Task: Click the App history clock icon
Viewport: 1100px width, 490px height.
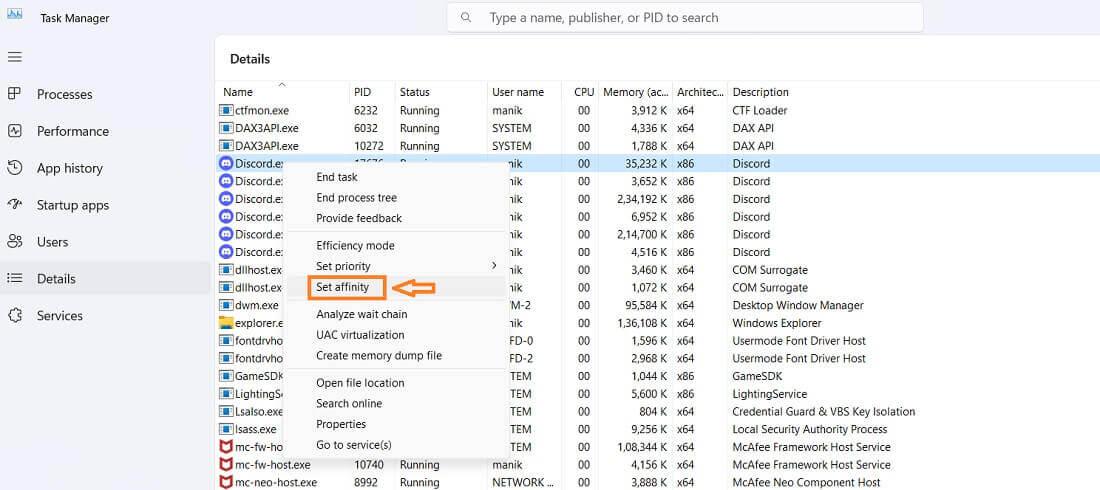Action: (14, 168)
